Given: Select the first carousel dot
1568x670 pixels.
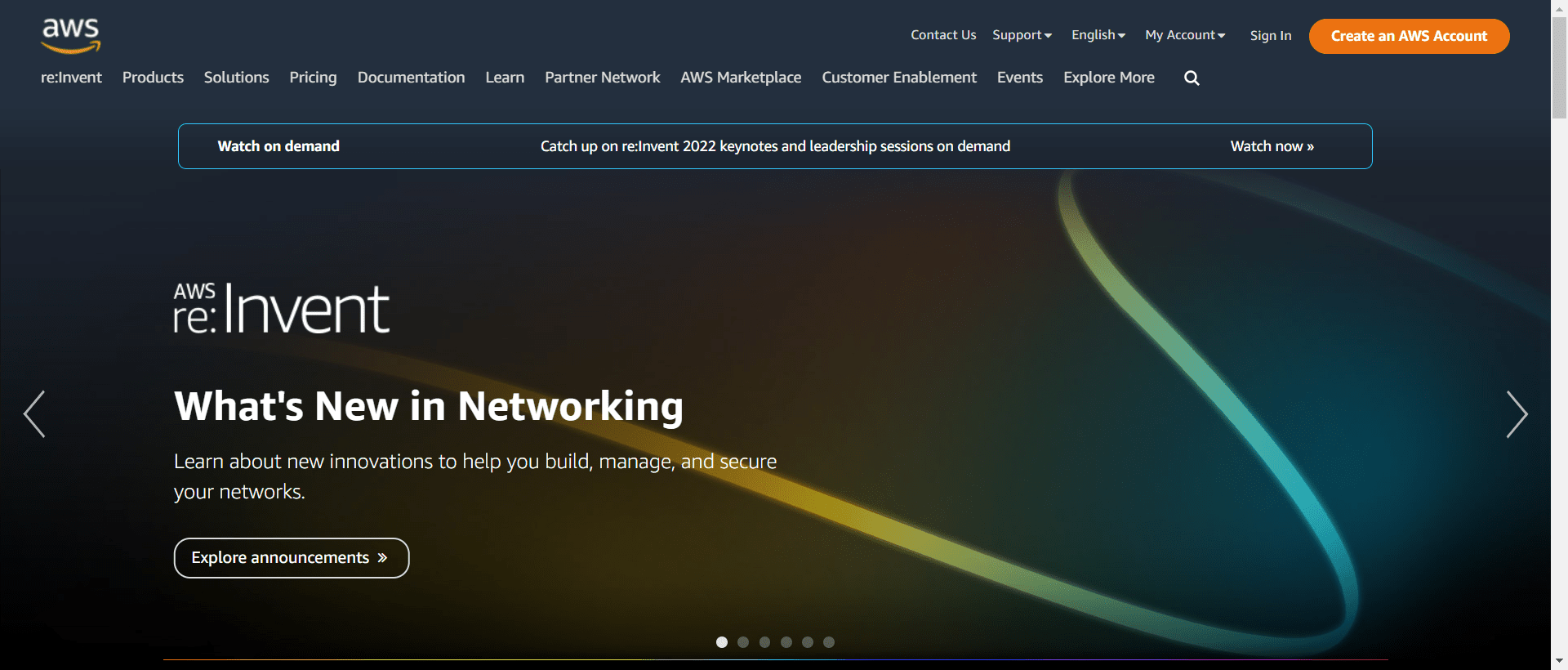Looking at the screenshot, I should click(x=722, y=642).
